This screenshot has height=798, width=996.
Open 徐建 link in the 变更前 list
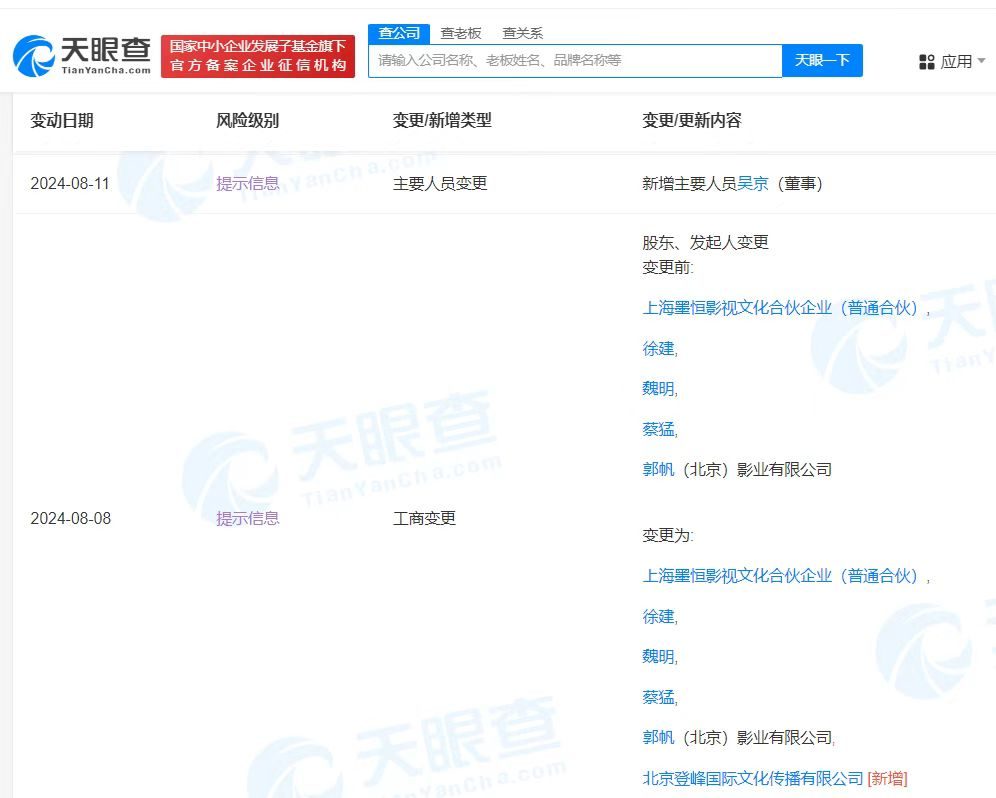[x=657, y=348]
